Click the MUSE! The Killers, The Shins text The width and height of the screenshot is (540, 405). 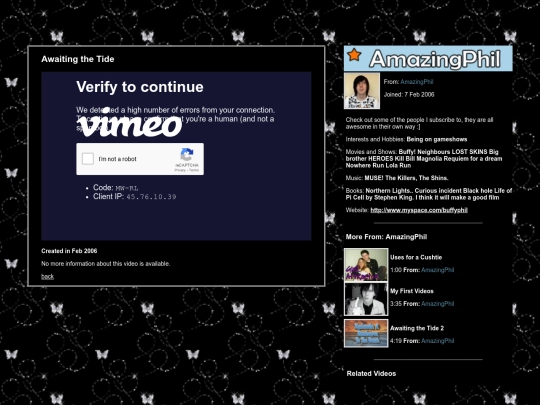point(406,178)
